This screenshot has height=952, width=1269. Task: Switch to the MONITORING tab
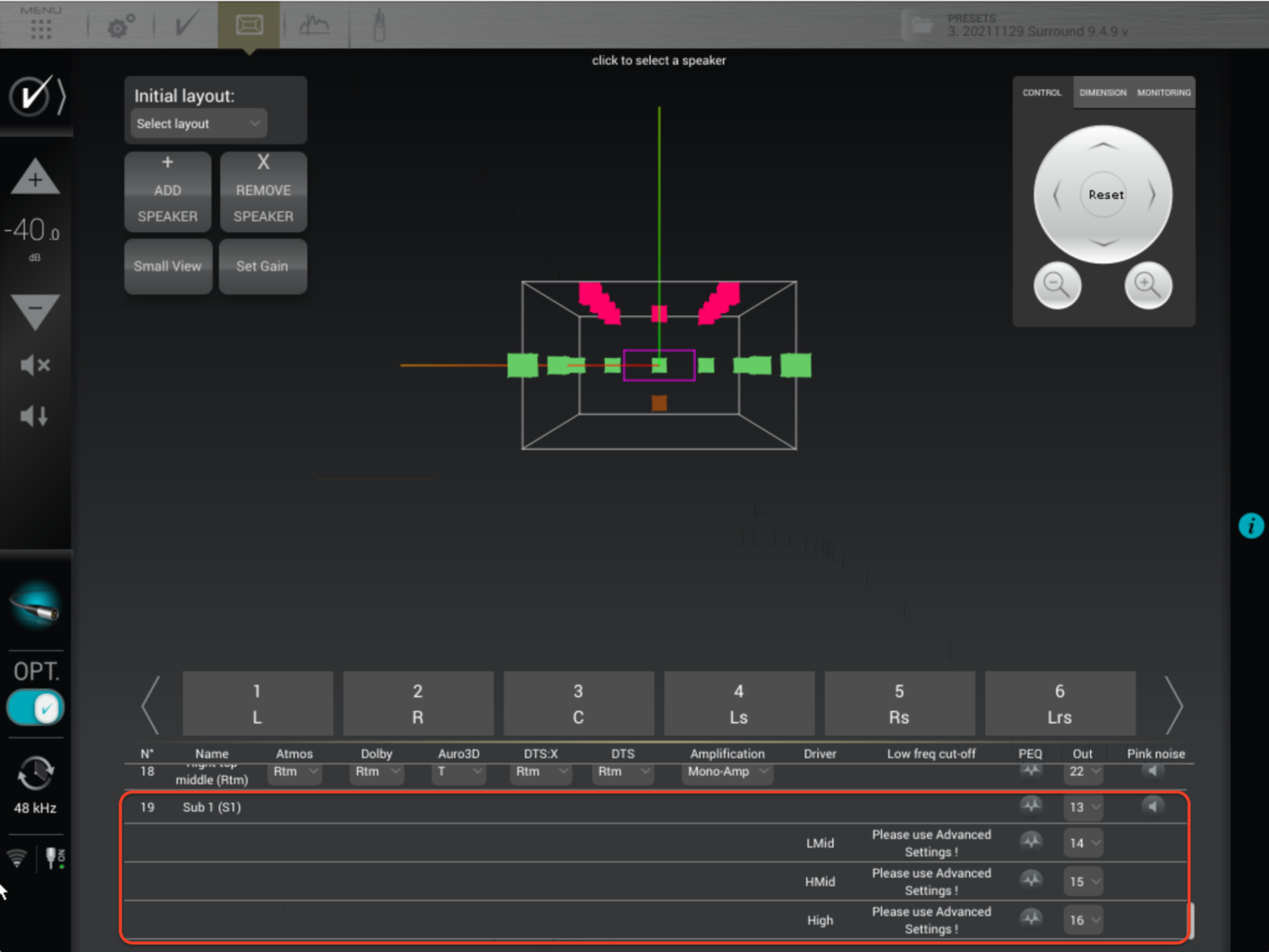(1163, 93)
